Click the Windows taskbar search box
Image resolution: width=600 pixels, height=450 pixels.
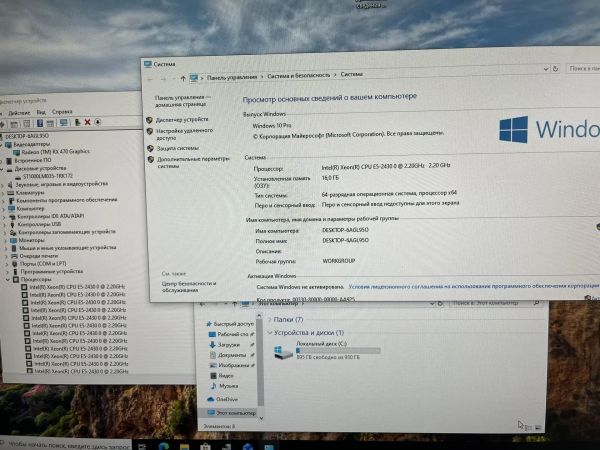point(66,445)
